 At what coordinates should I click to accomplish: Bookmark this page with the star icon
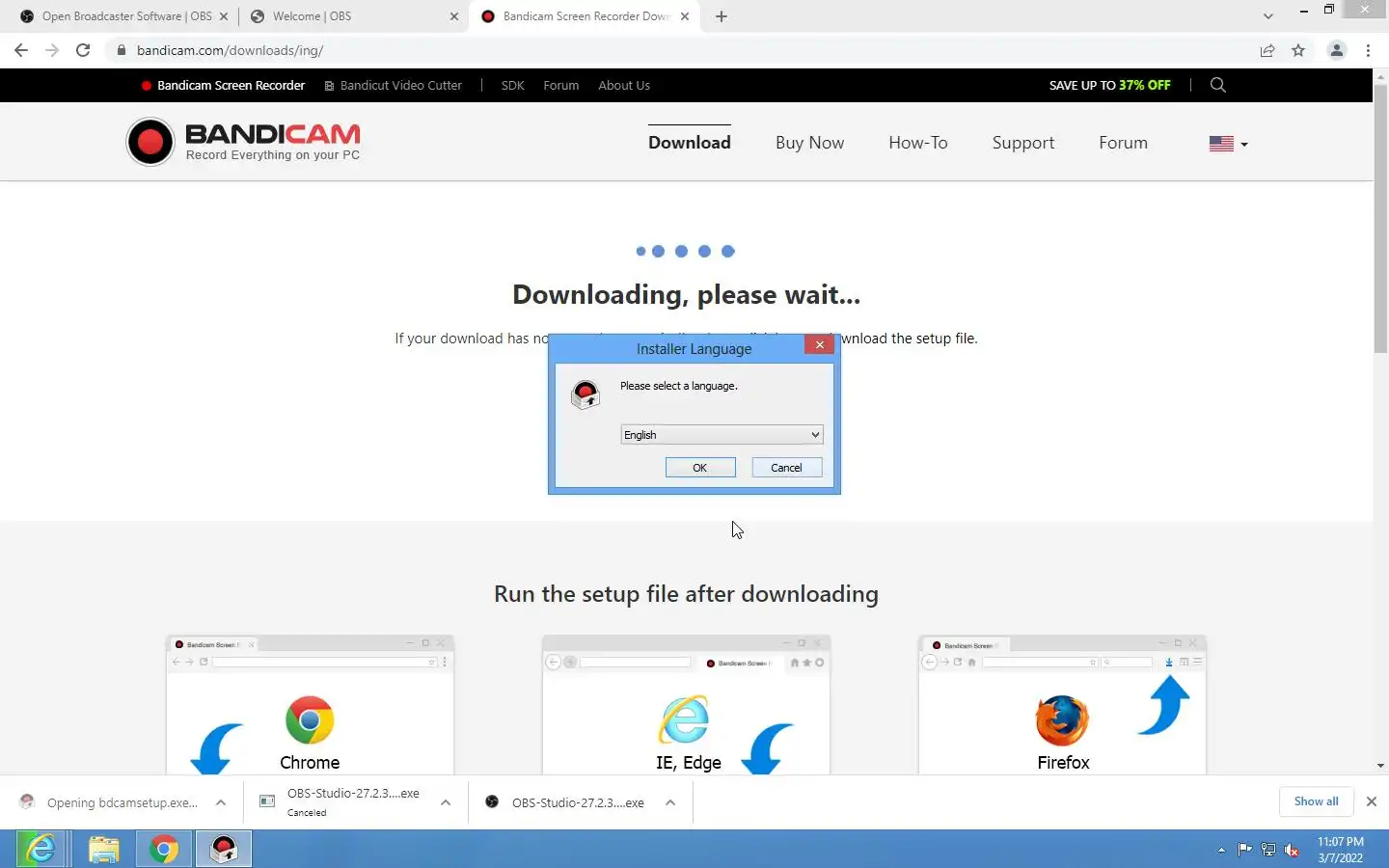(x=1298, y=50)
